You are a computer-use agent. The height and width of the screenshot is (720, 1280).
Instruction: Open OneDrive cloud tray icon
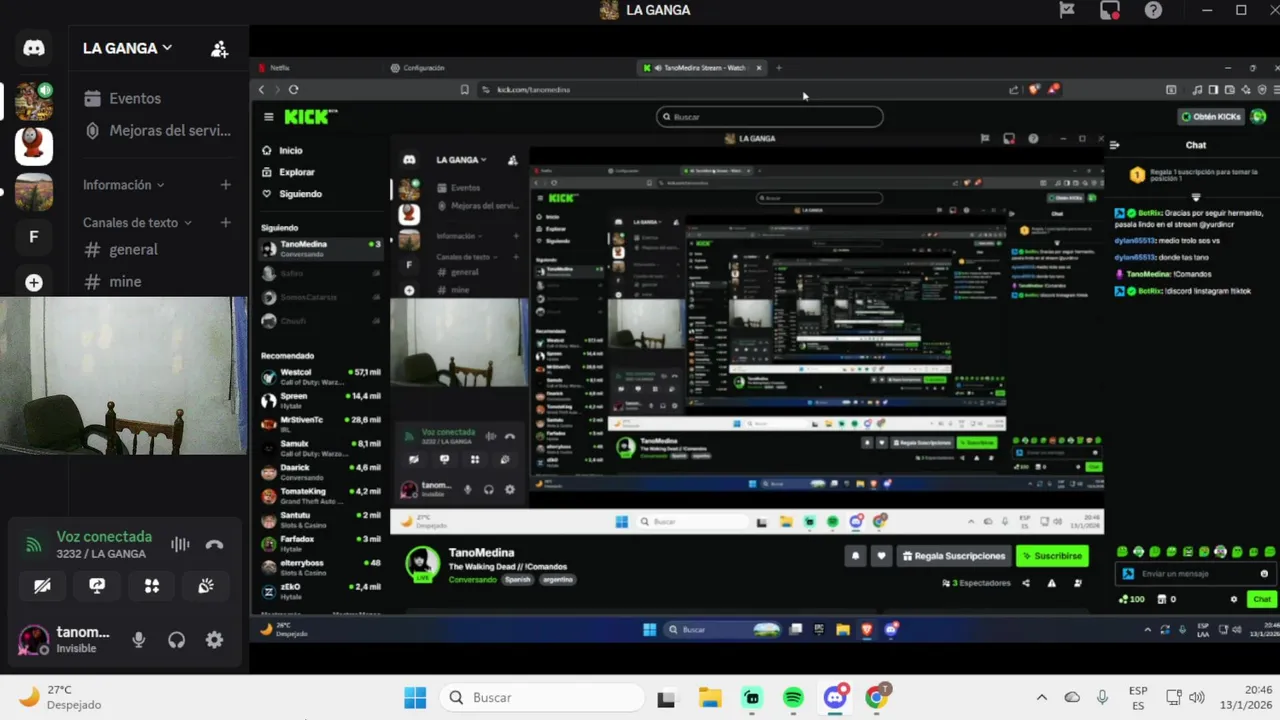1072,697
